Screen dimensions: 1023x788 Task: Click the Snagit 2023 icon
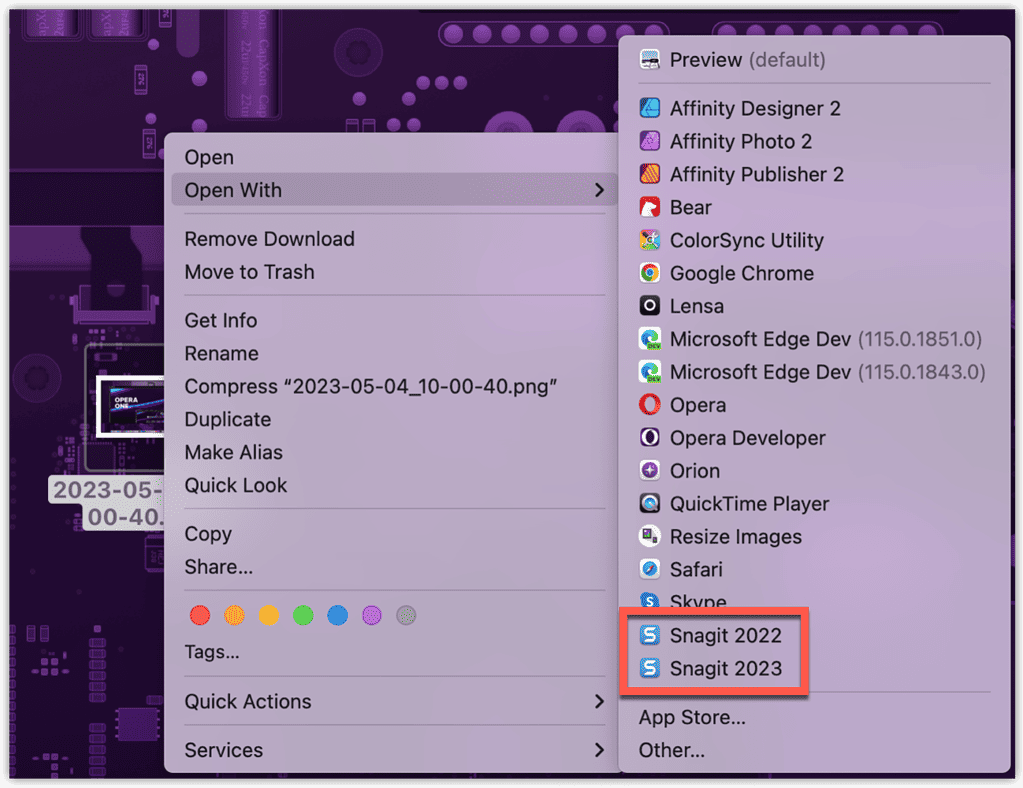[x=650, y=667]
